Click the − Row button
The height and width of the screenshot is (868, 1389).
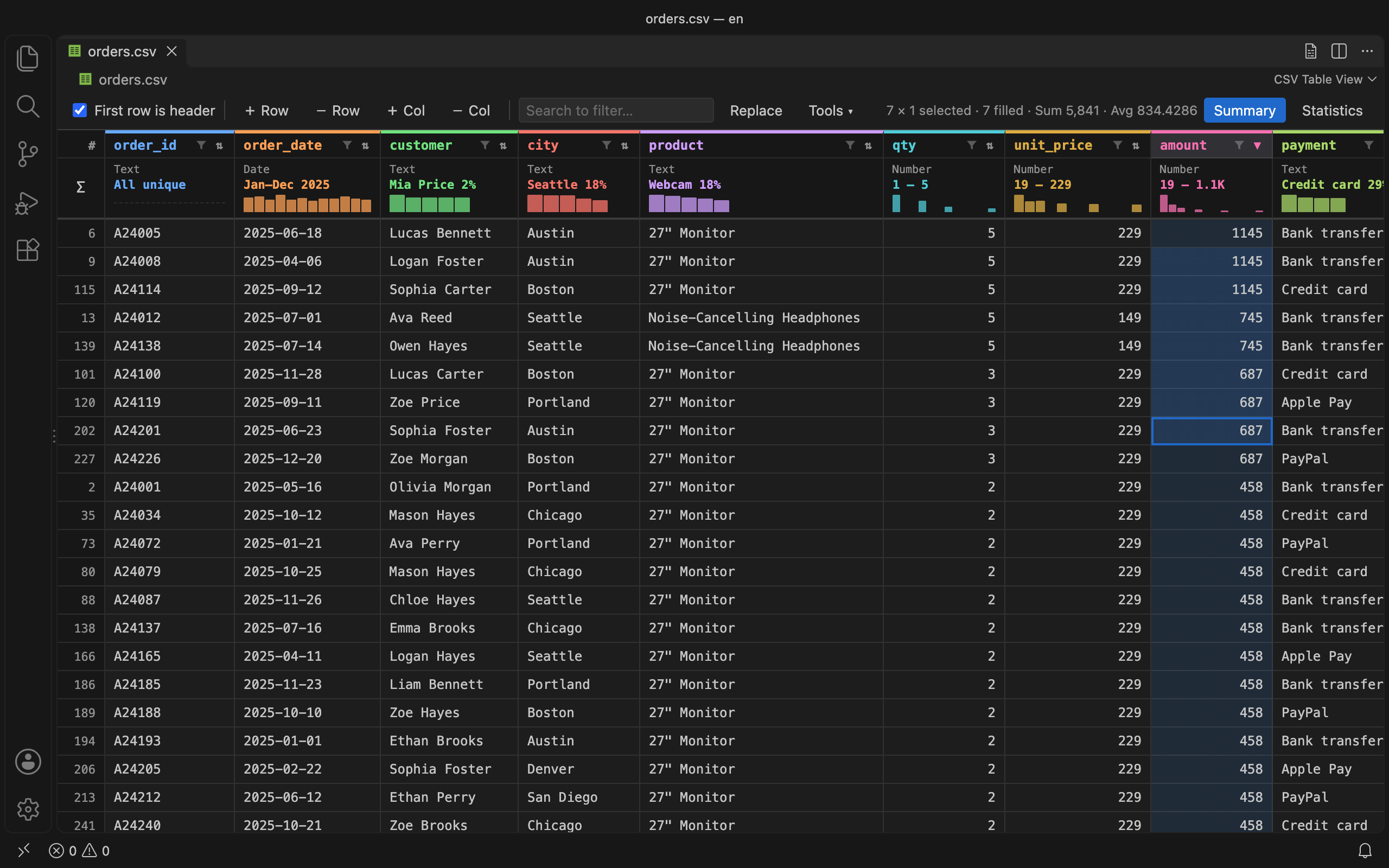click(x=338, y=110)
